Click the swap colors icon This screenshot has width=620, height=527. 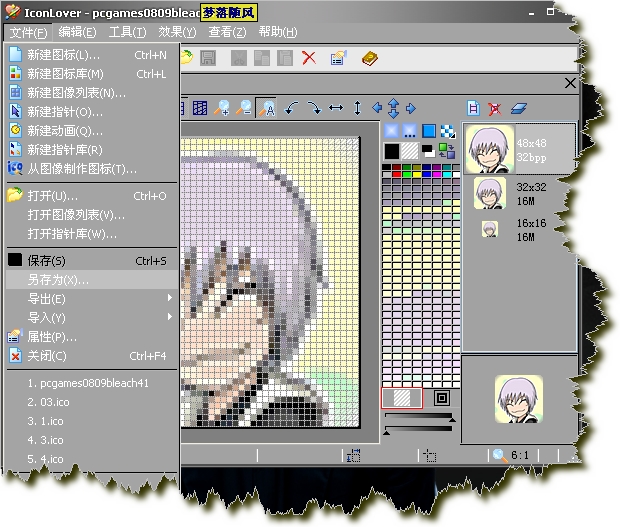(x=447, y=151)
